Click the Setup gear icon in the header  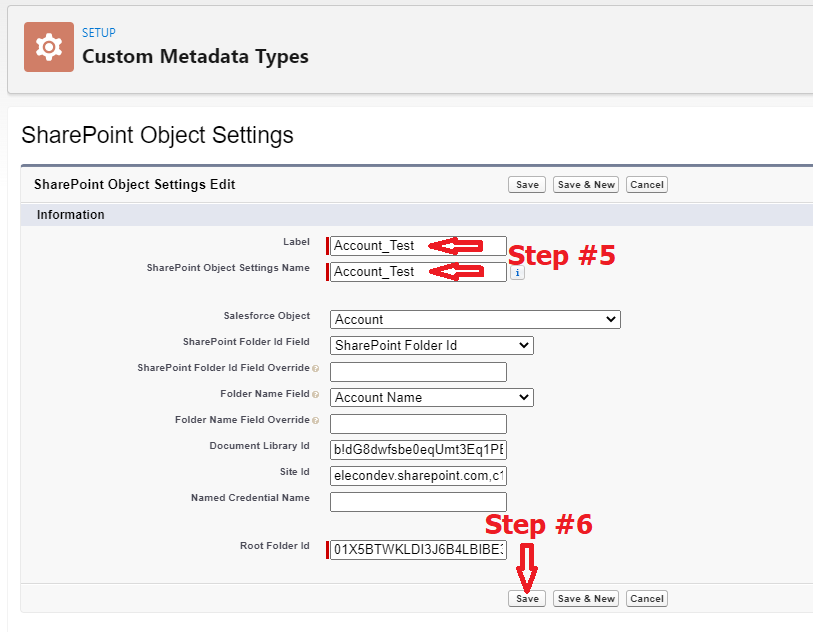[x=48, y=46]
